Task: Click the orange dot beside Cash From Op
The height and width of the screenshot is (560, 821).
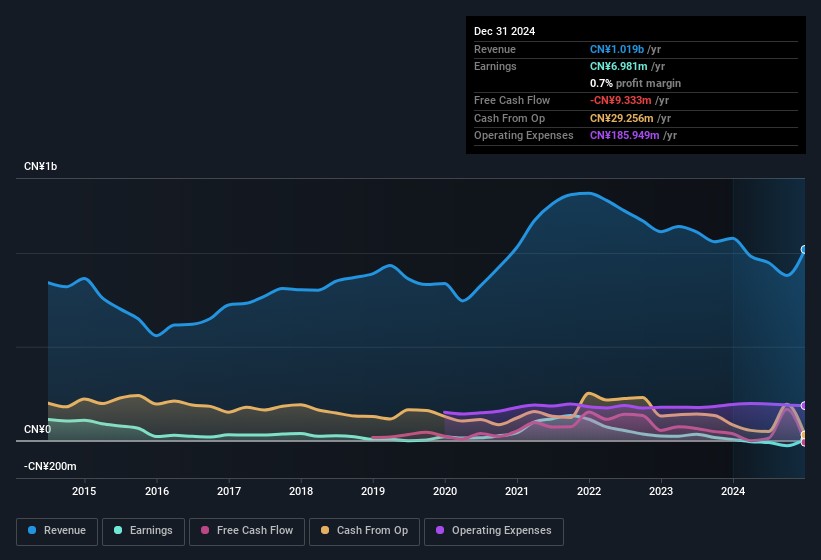Action: click(326, 530)
